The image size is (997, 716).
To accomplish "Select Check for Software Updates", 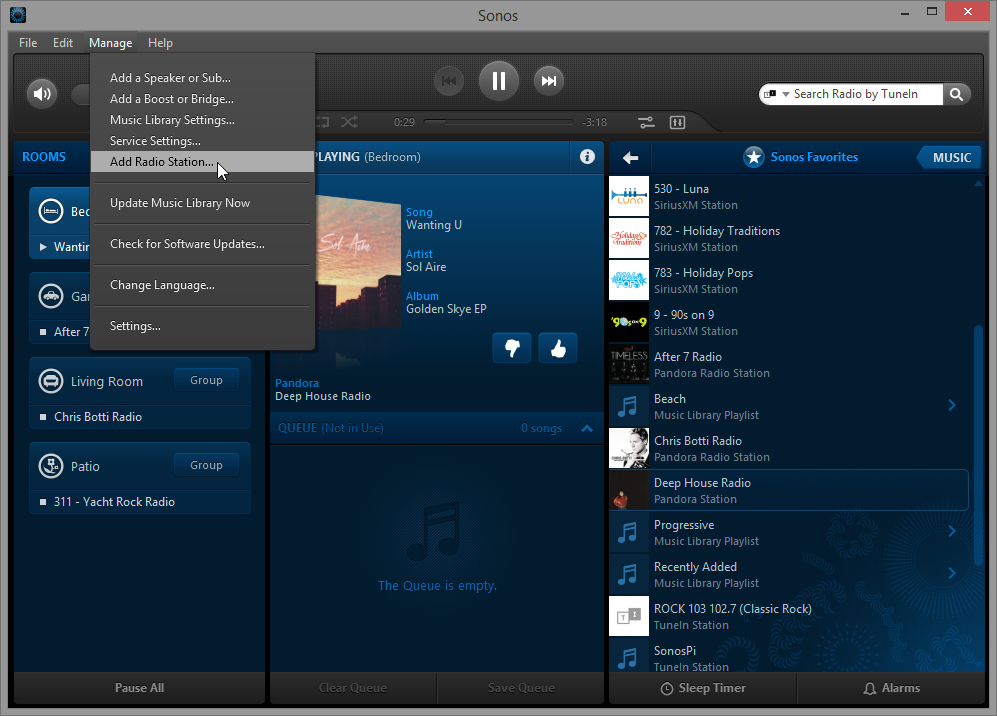I will [x=202, y=244].
